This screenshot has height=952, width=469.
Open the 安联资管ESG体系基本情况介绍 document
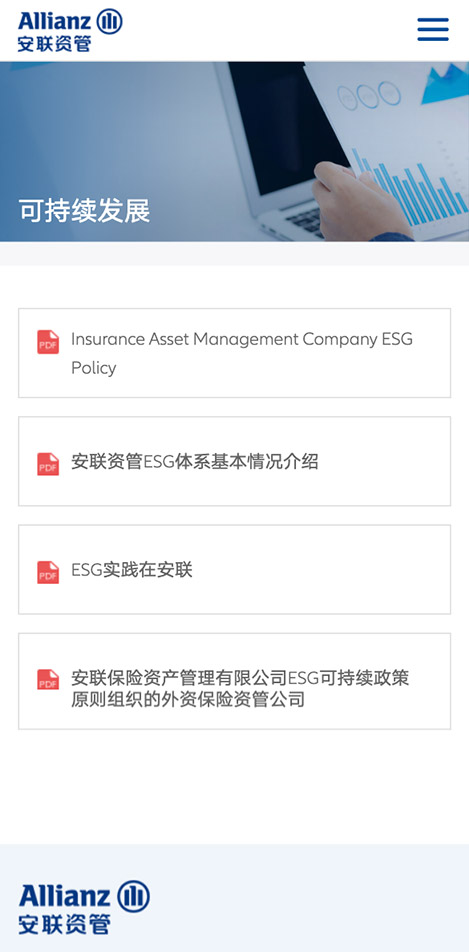234,461
